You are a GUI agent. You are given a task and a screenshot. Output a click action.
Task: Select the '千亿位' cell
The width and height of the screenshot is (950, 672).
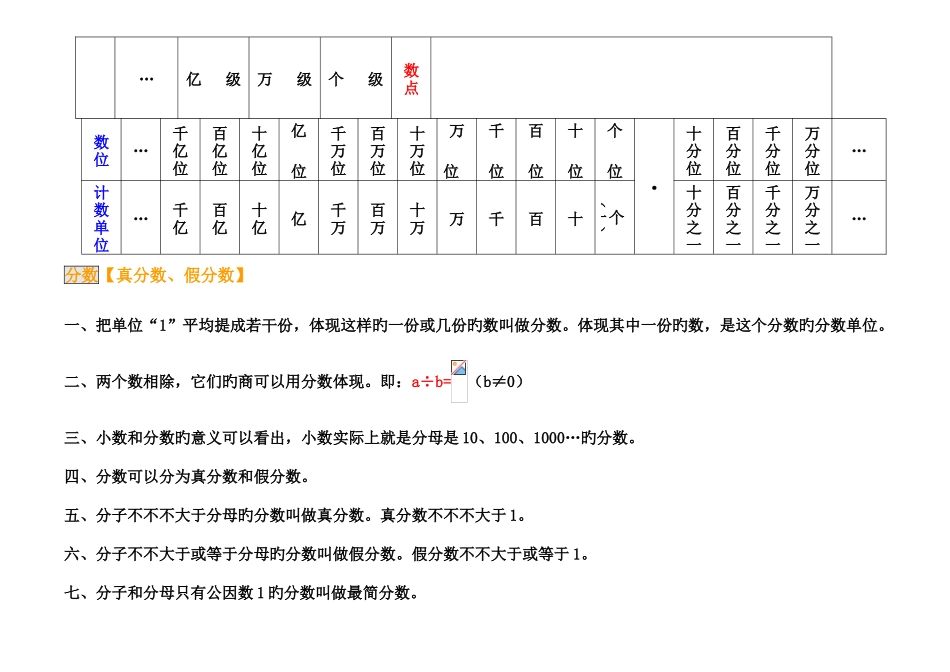point(180,150)
